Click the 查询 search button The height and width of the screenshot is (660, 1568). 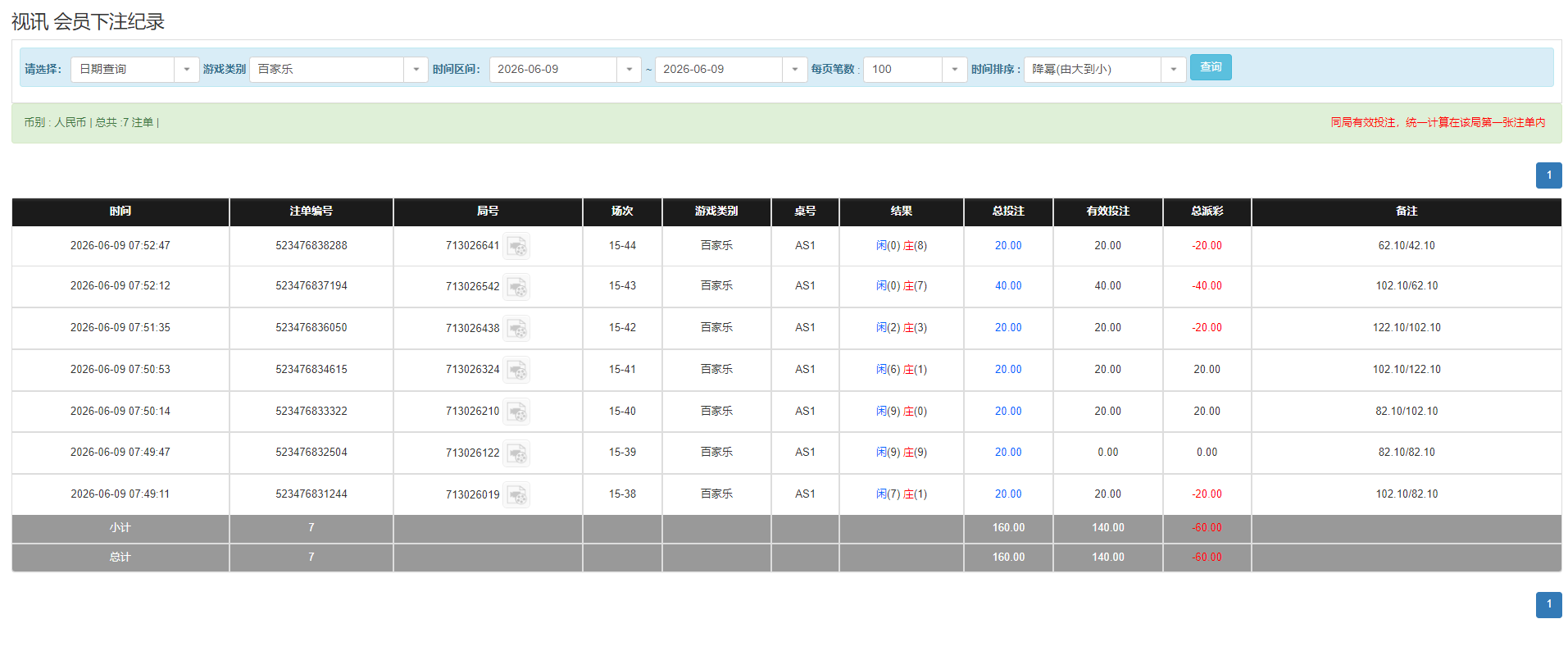1211,67
